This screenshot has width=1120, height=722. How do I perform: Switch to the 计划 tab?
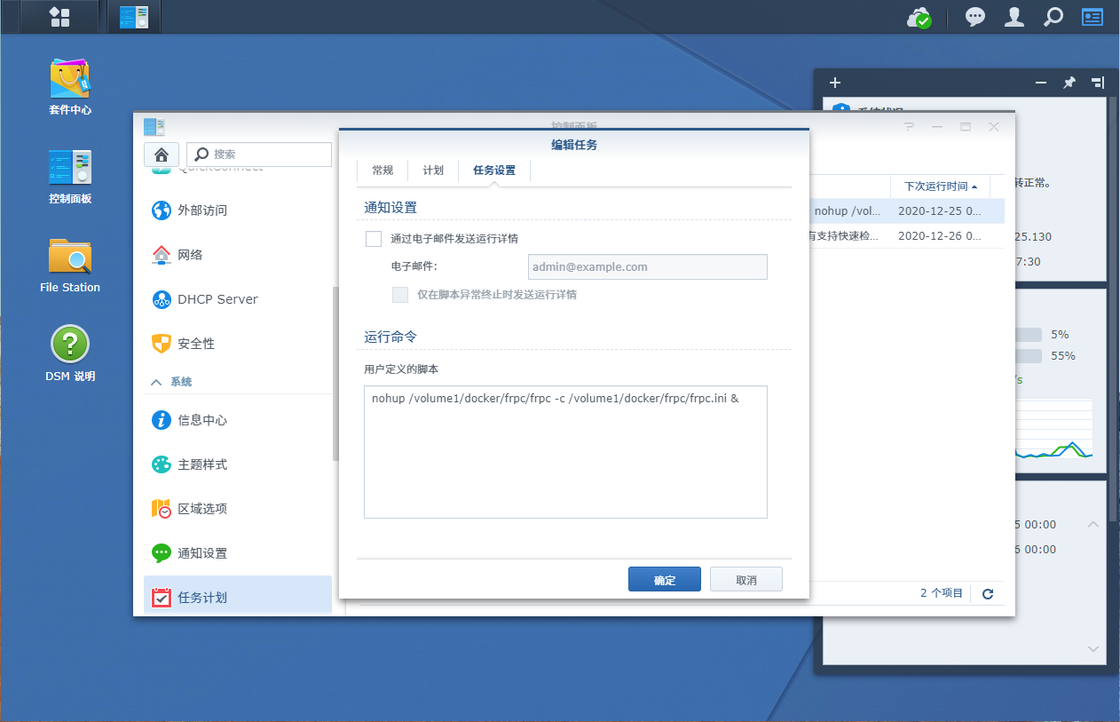click(433, 170)
